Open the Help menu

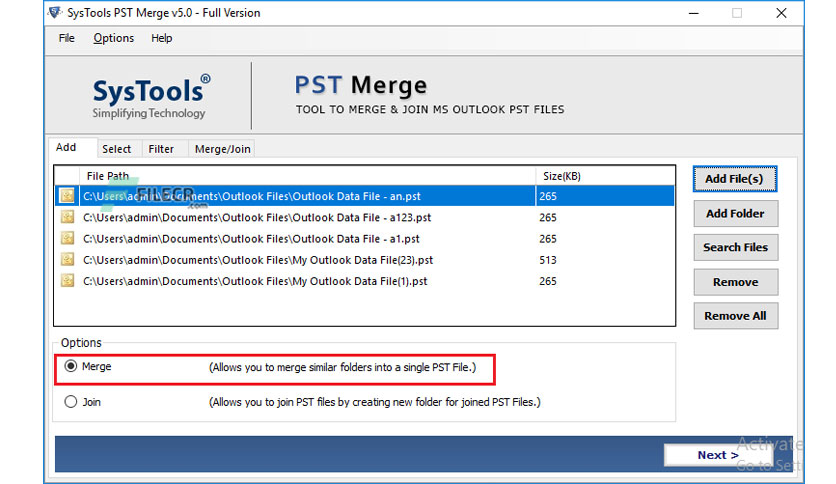[162, 38]
